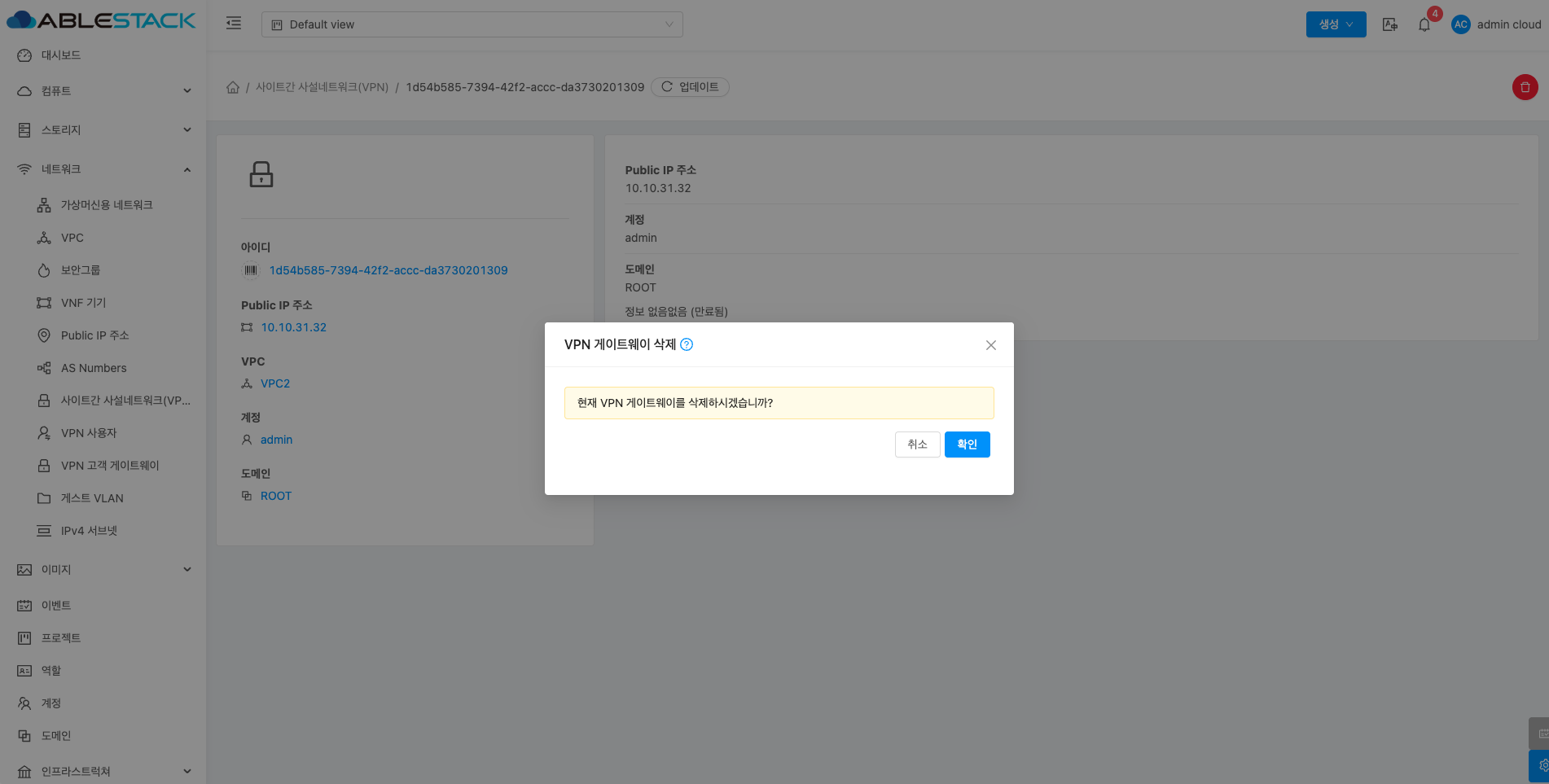Click the language translation icon
Screen dimensions: 1549x784
[x=1390, y=24]
